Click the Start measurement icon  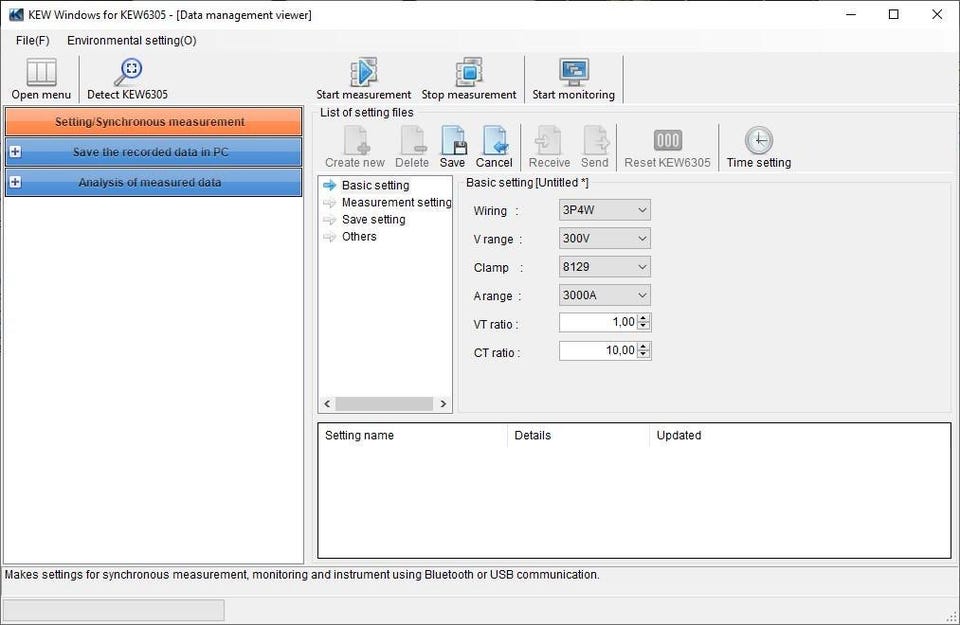coord(364,72)
